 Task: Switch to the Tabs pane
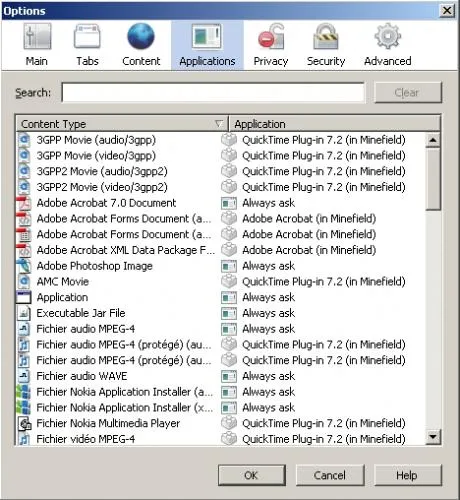(x=87, y=45)
